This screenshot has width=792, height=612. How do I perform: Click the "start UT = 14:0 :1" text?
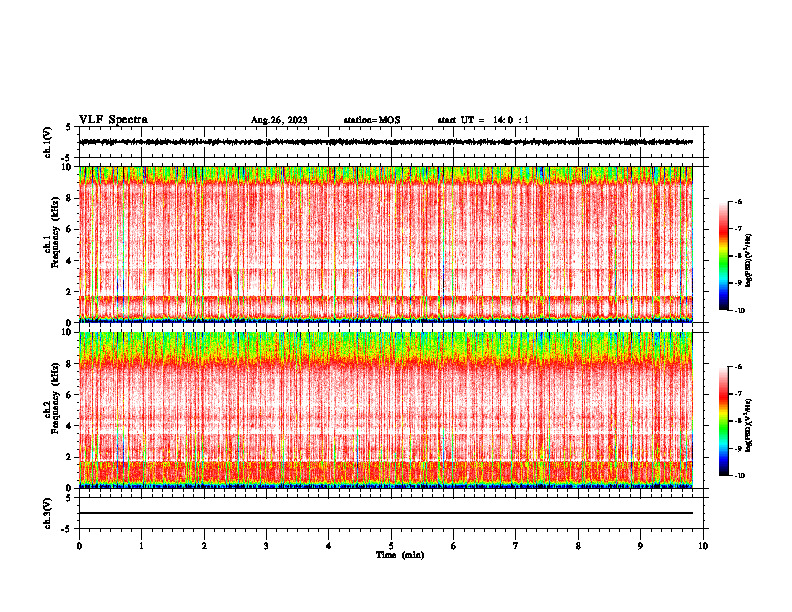[483, 120]
